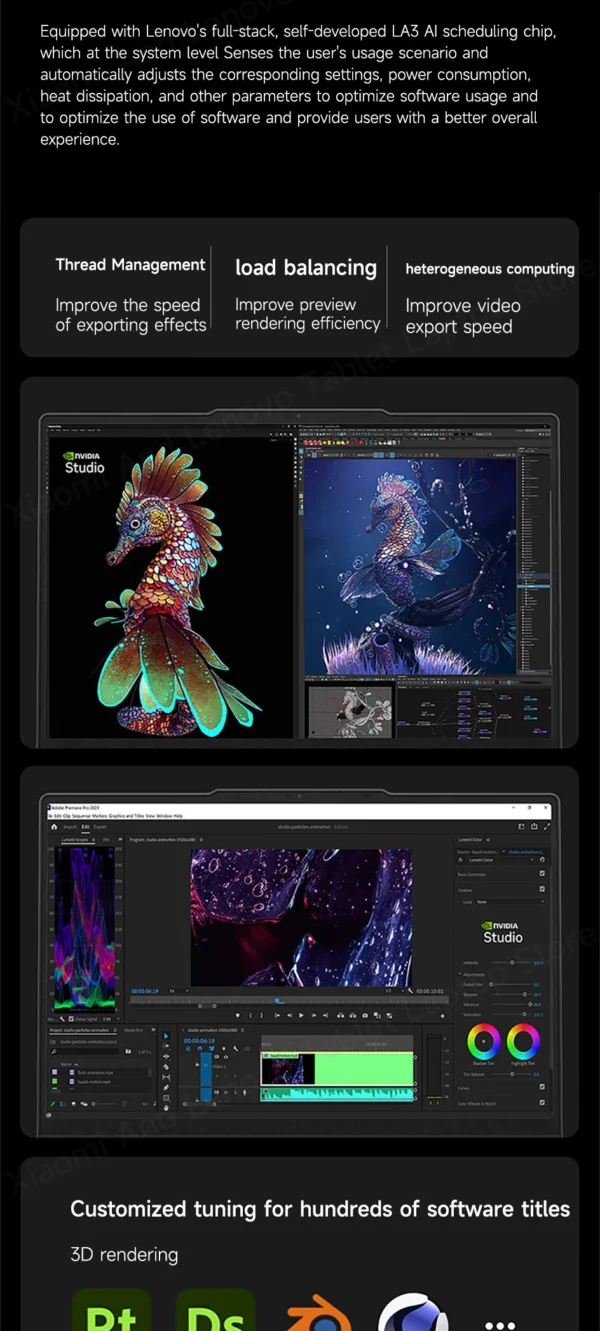Click the Substance Designer Ds icon
Viewport: 600px width, 1331px height.
pos(215,1310)
